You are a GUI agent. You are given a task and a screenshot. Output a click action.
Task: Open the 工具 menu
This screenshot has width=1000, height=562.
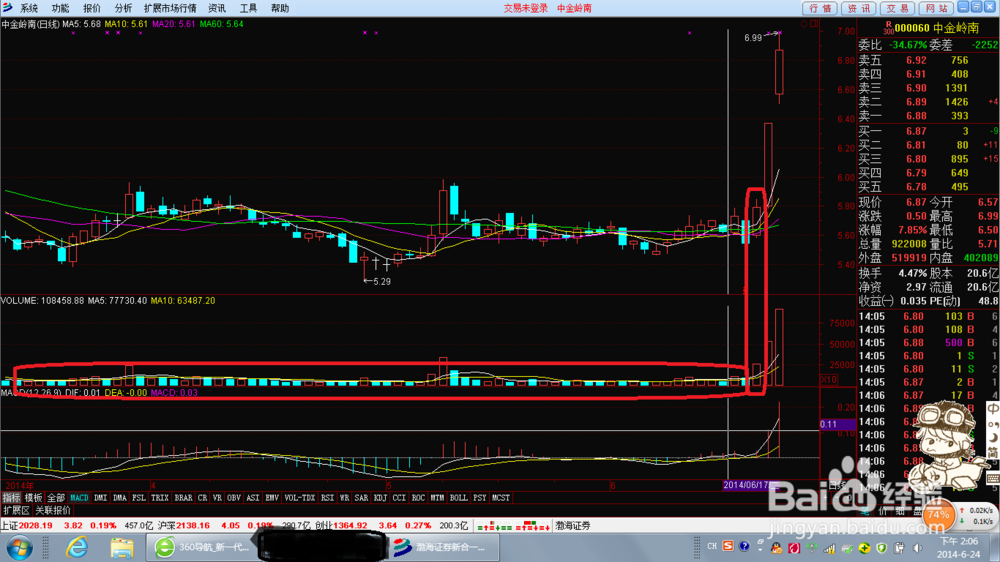[x=248, y=8]
